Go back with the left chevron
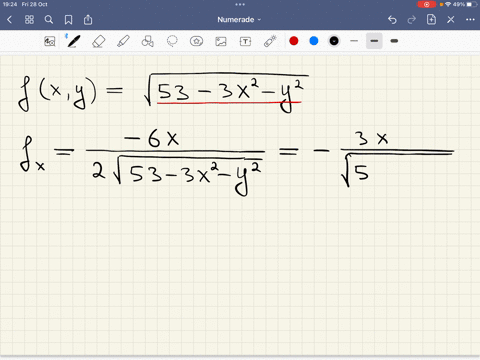480x360 pixels. [9, 20]
